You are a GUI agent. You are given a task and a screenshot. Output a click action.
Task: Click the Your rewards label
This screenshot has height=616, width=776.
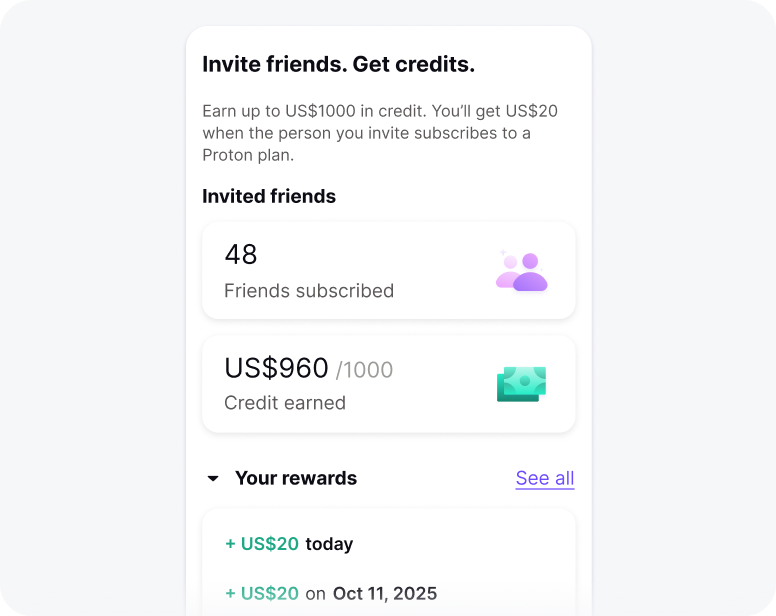click(295, 478)
